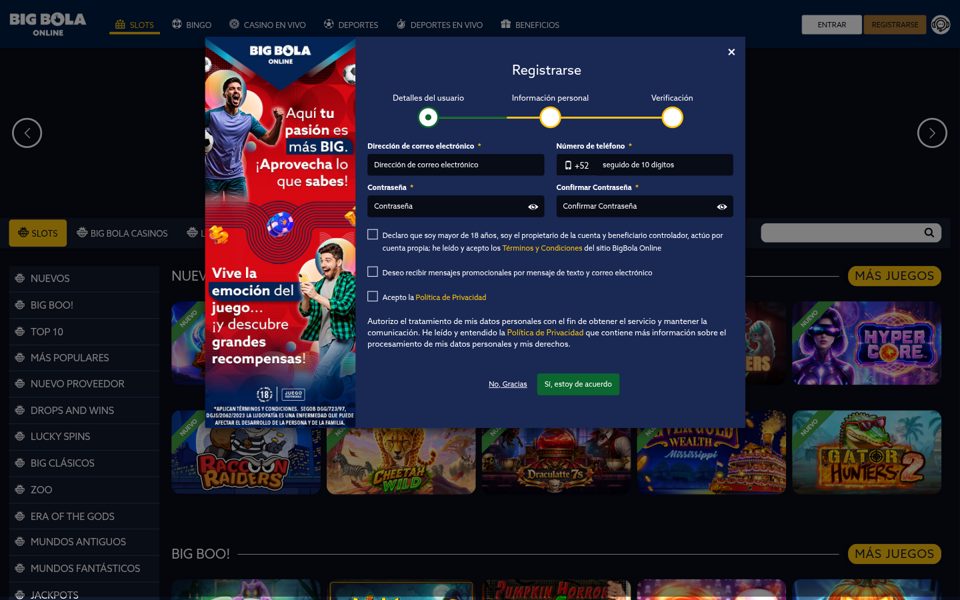Open Drops and Wins sidebar category

tap(84, 410)
